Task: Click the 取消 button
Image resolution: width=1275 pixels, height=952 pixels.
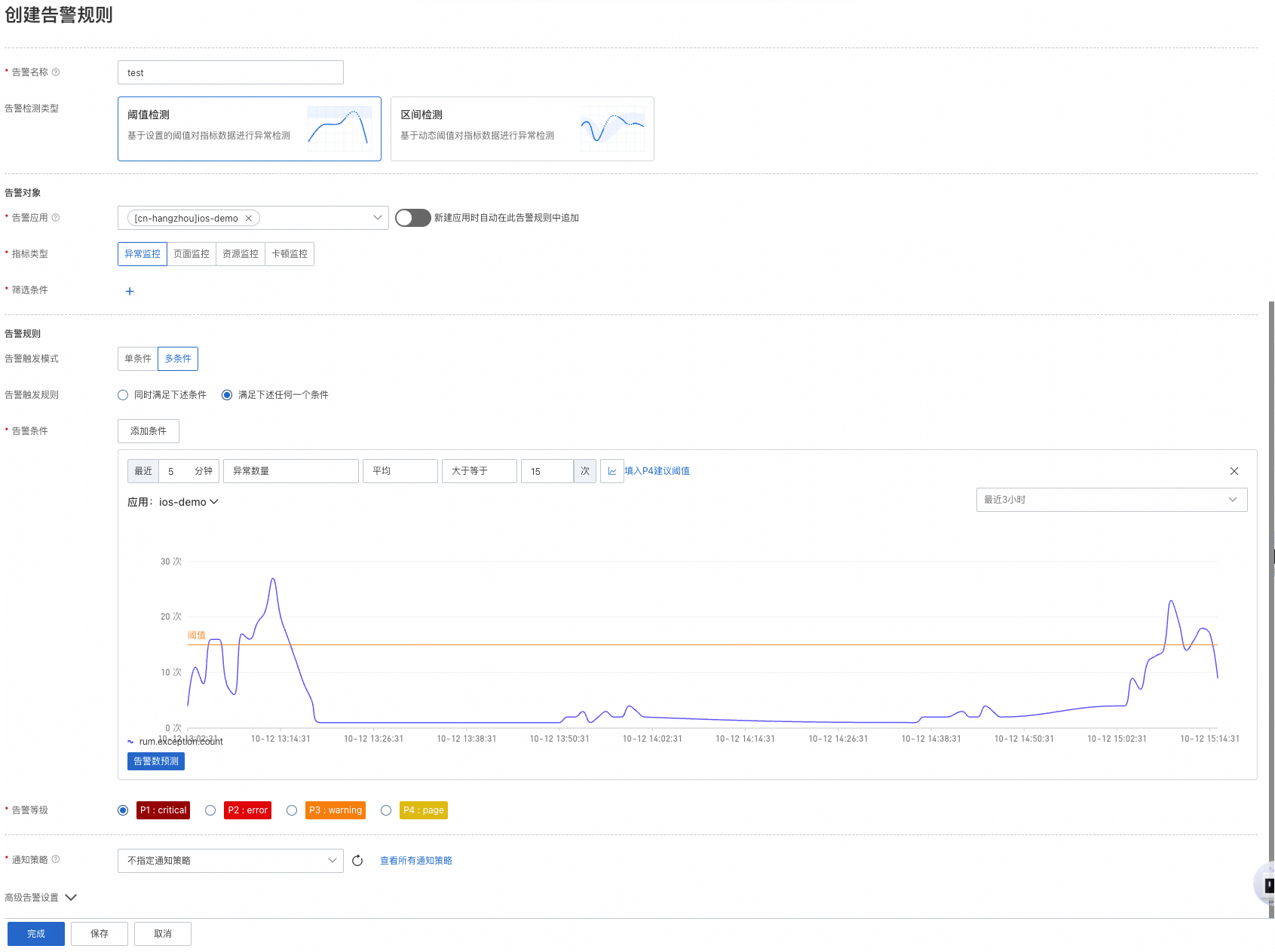Action: (x=163, y=934)
